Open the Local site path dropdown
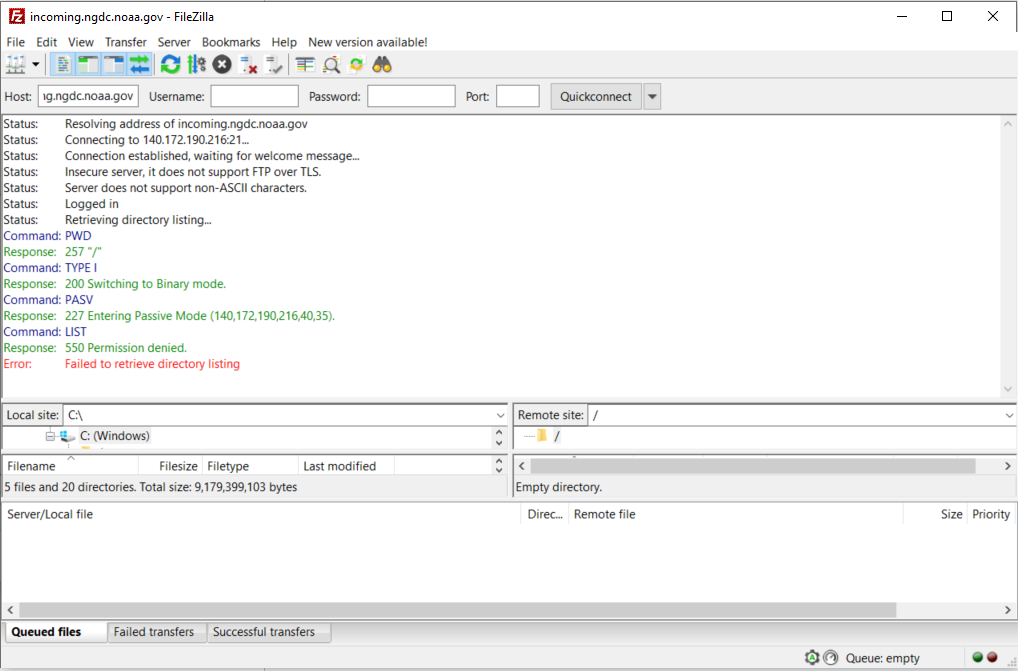 [x=500, y=415]
